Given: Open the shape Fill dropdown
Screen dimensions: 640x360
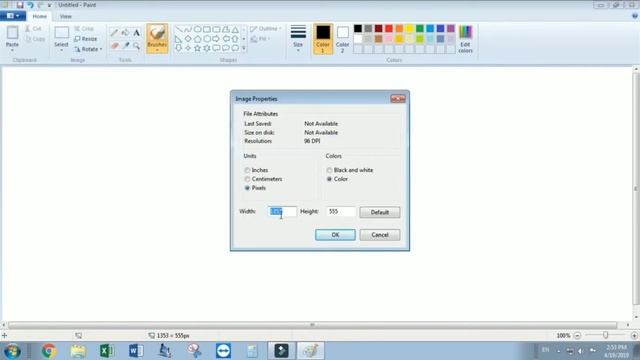Looking at the screenshot, I should pos(260,39).
